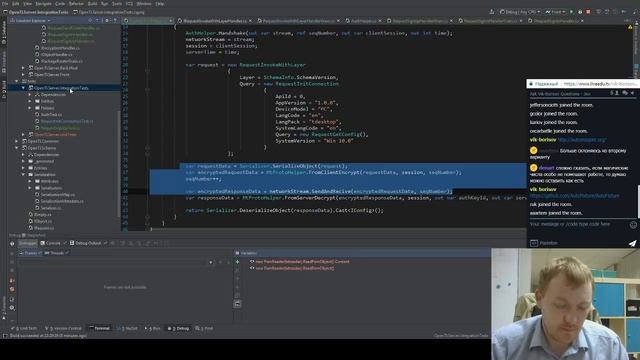Select first new RamReader watch entry
The width and height of the screenshot is (640, 360).
[302, 262]
